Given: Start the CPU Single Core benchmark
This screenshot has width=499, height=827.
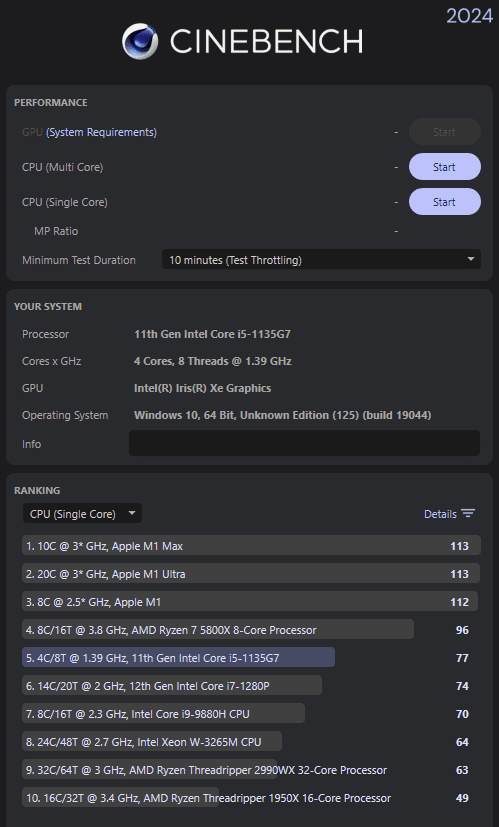Looking at the screenshot, I should (x=445, y=201).
